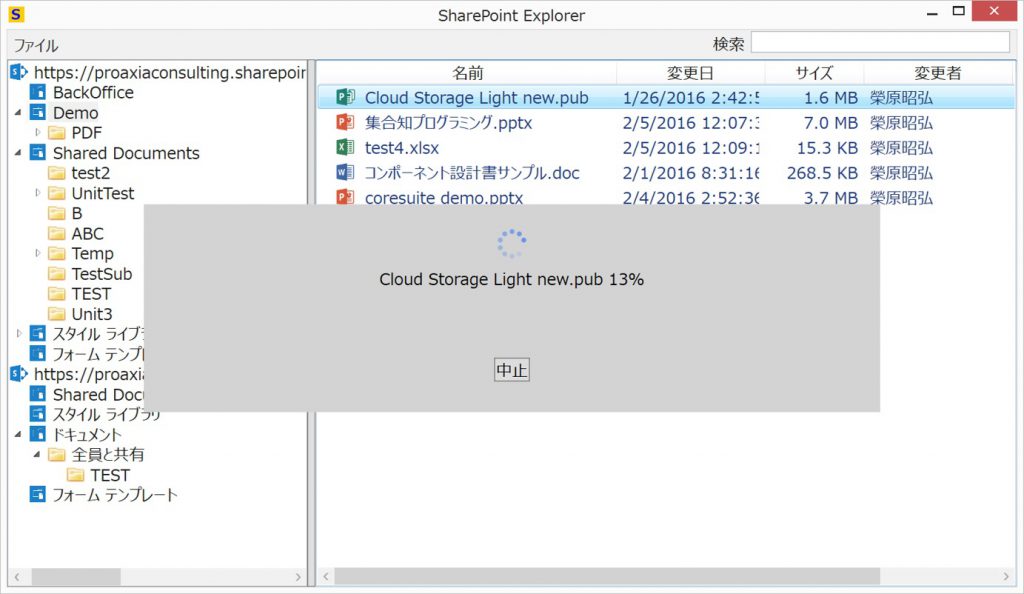
Task: Select file coresuite demo.pptx
Action: coord(443,197)
